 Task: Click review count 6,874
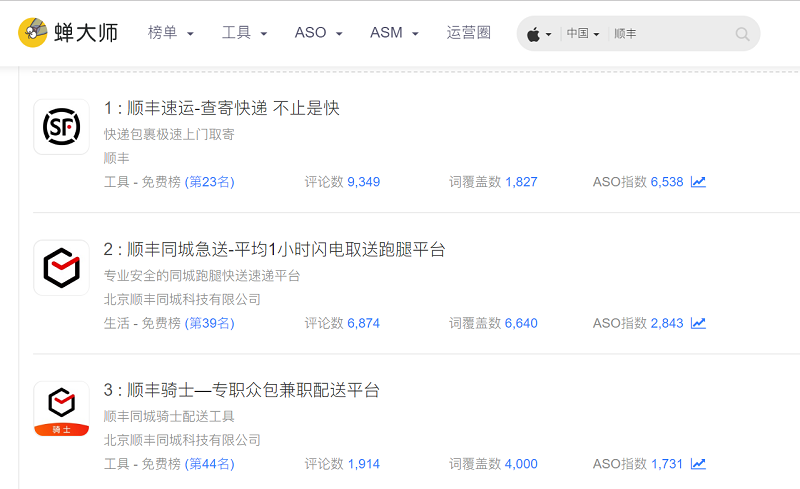pyautogui.click(x=364, y=323)
